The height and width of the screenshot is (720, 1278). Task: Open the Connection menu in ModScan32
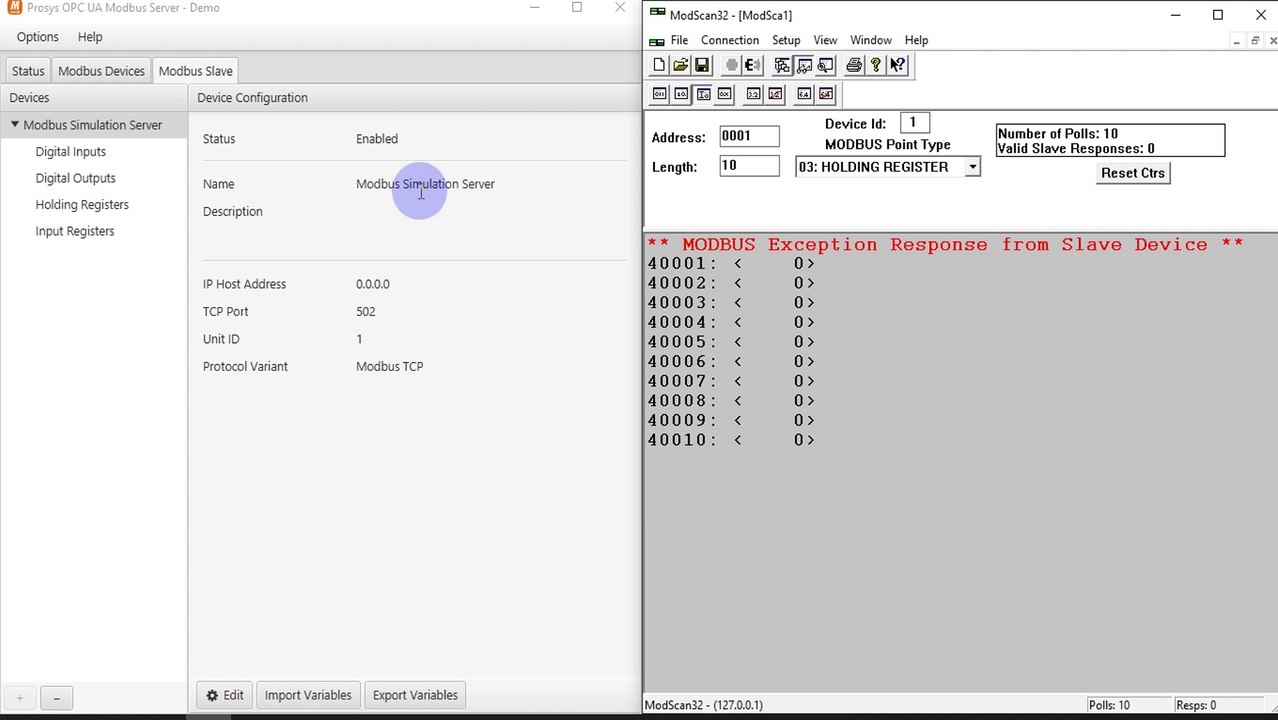click(x=730, y=40)
